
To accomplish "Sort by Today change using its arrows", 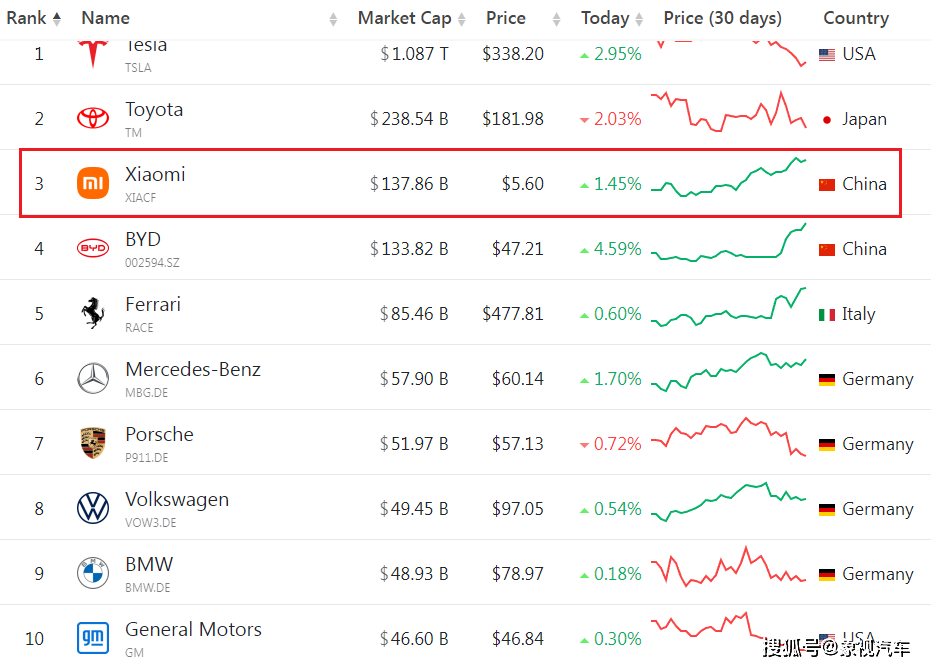I will pos(639,20).
